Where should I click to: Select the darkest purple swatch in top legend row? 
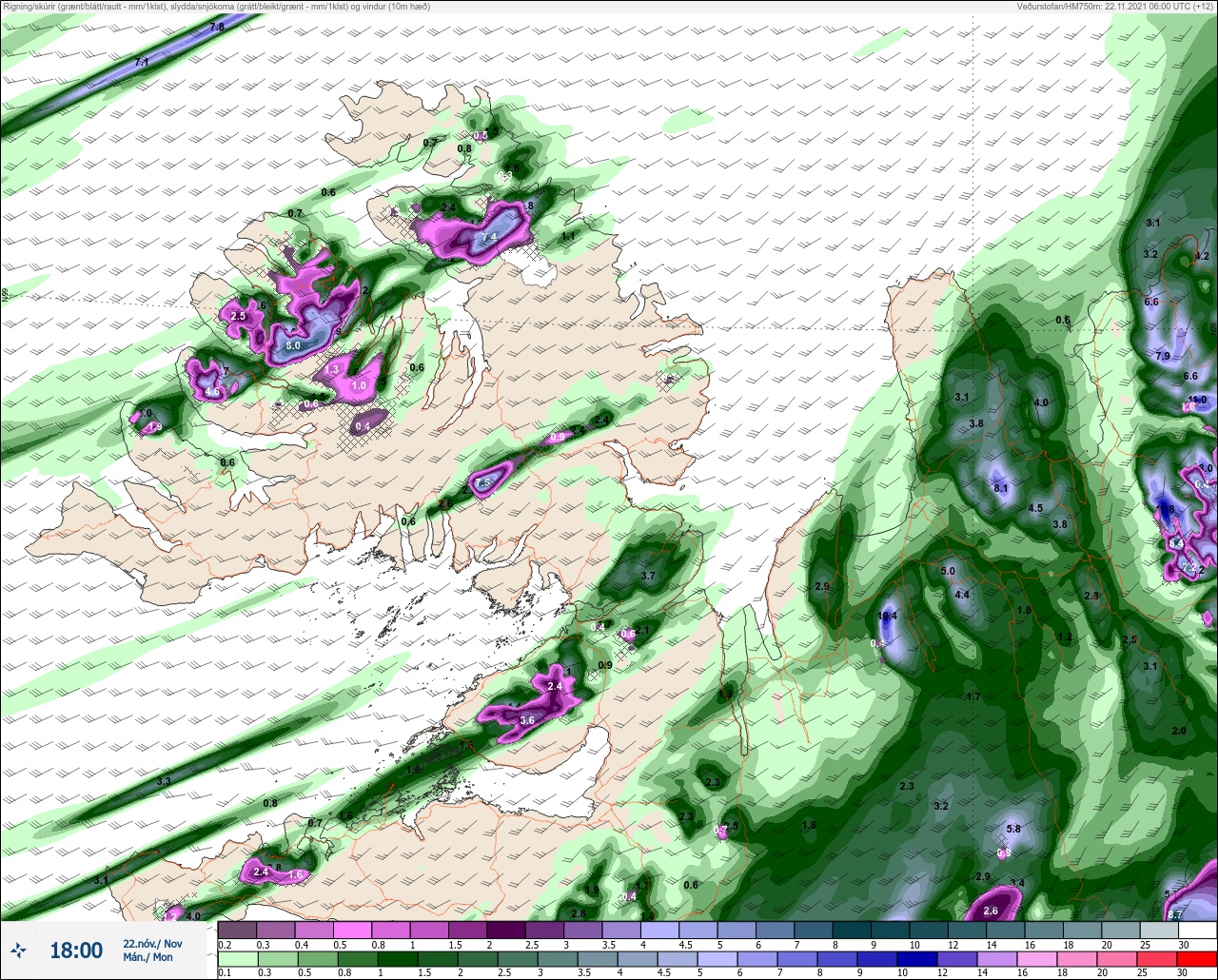tap(505, 930)
